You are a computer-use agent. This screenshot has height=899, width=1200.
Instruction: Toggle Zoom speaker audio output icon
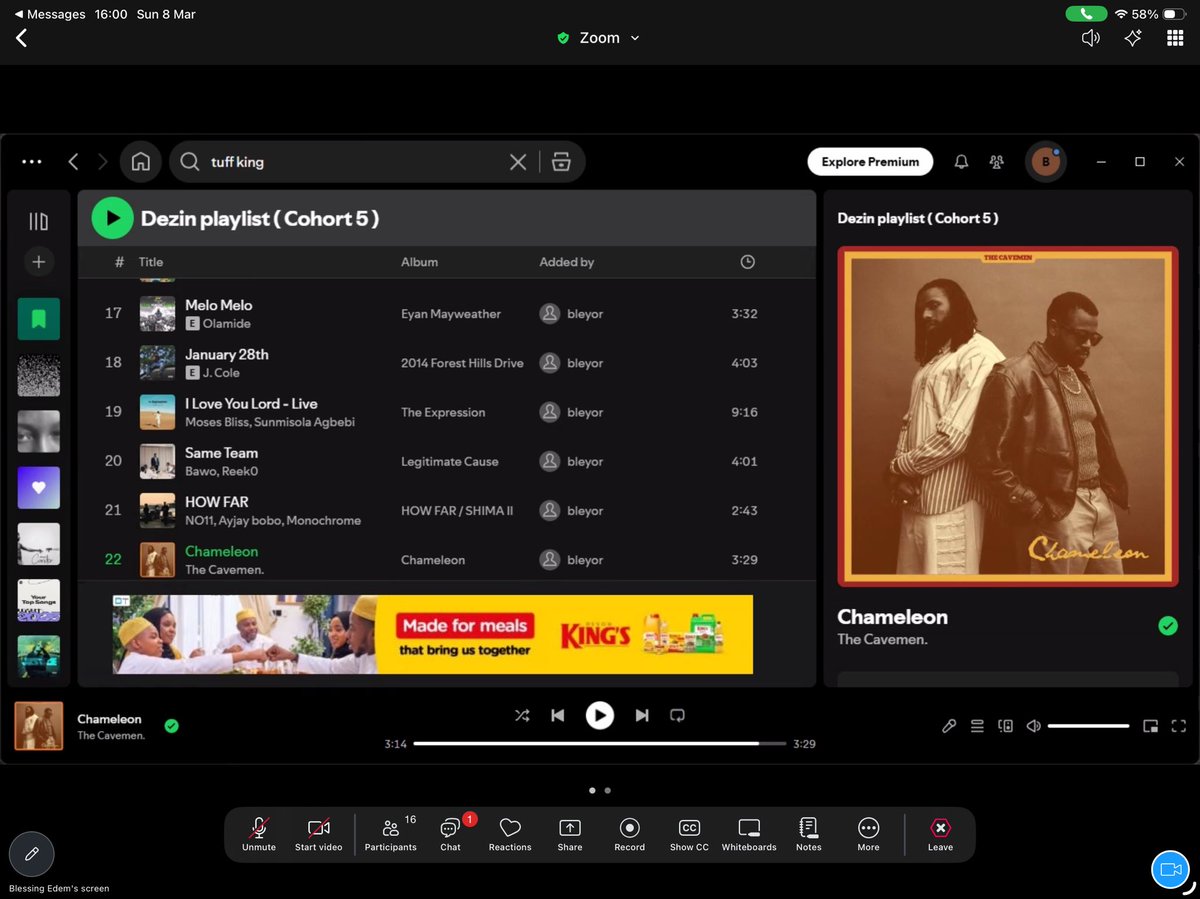(1091, 38)
